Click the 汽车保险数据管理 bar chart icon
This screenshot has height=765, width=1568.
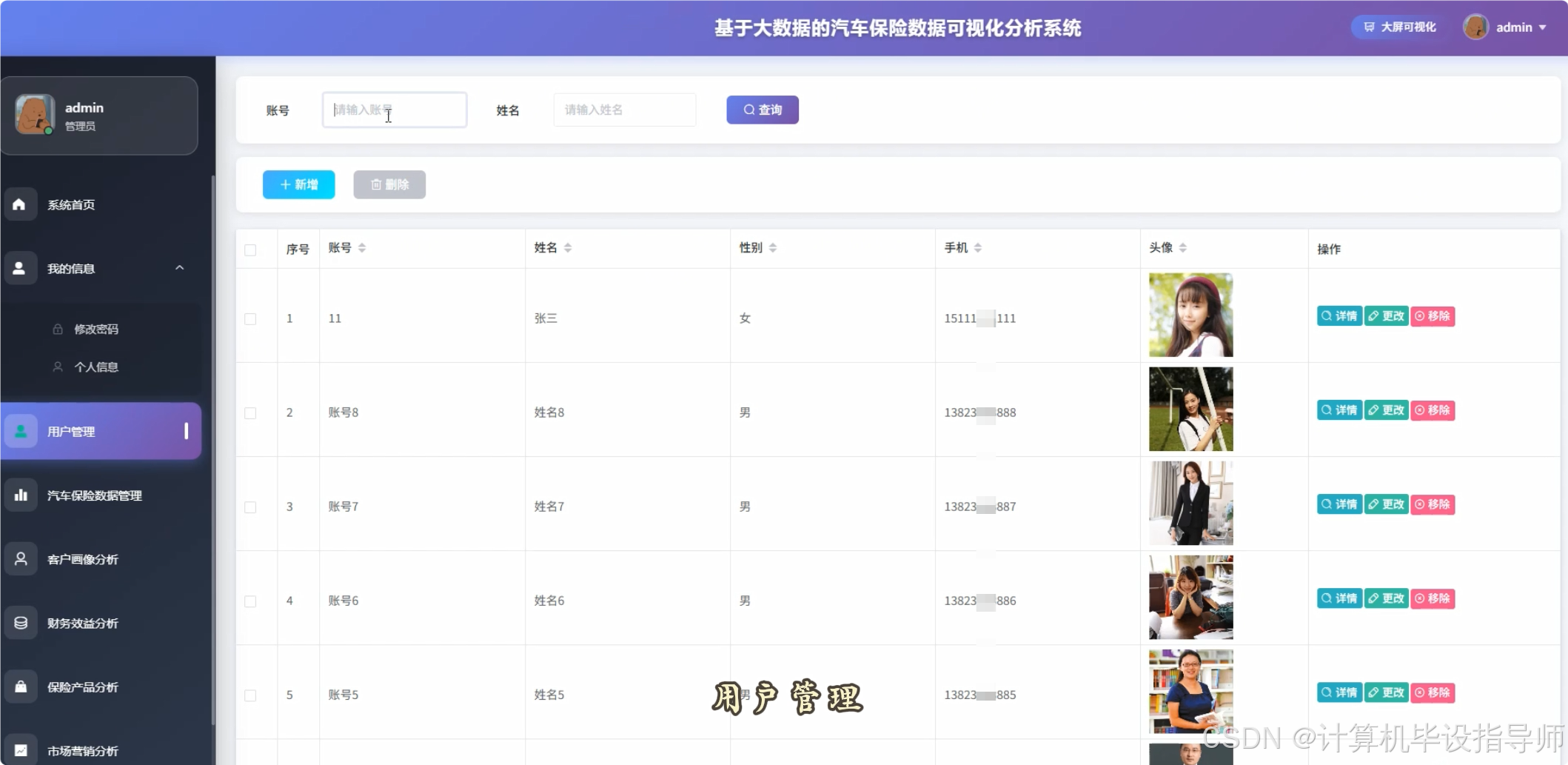[21, 494]
